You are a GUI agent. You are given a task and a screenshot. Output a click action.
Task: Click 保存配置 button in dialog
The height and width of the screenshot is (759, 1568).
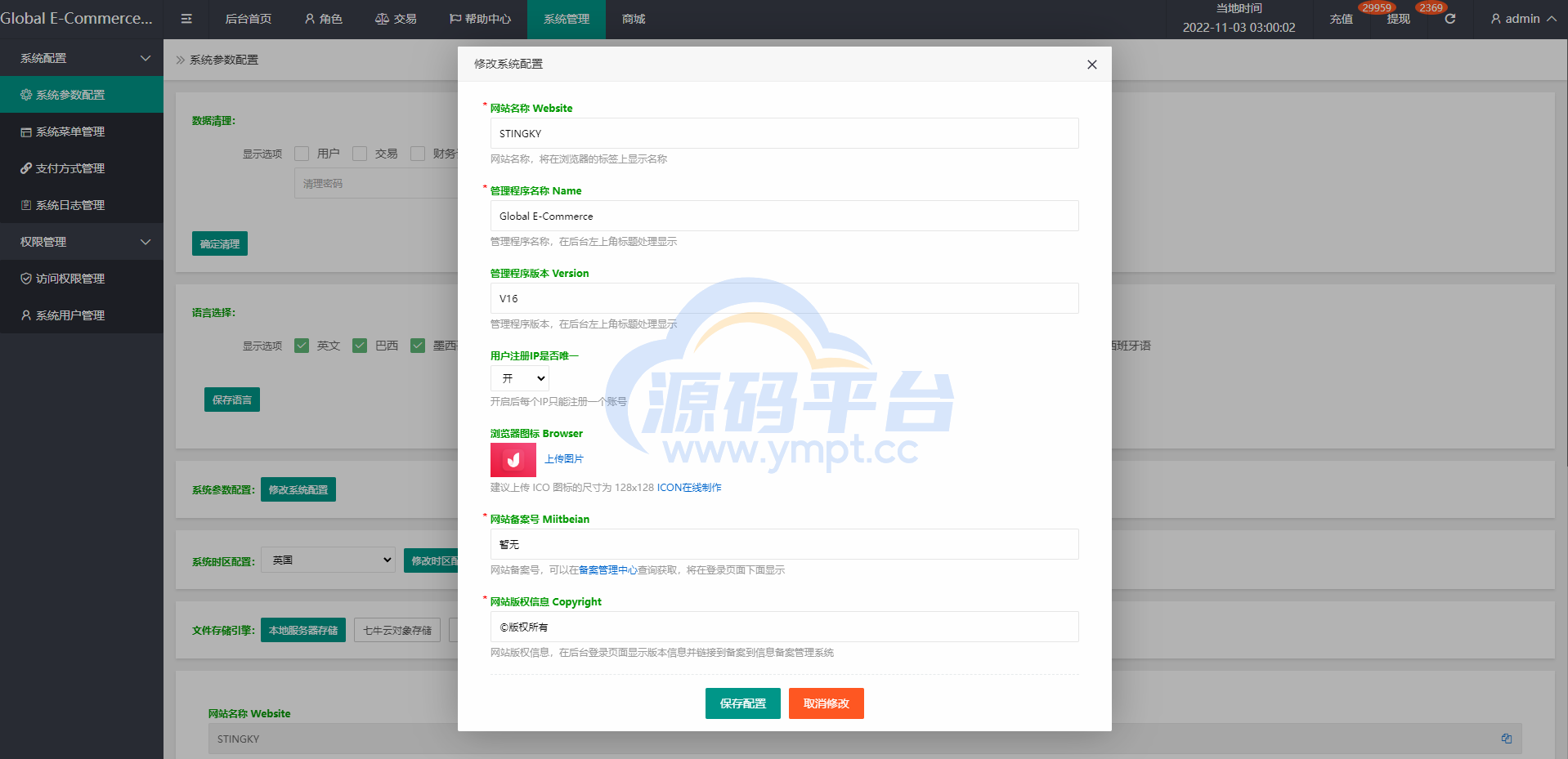coord(743,703)
